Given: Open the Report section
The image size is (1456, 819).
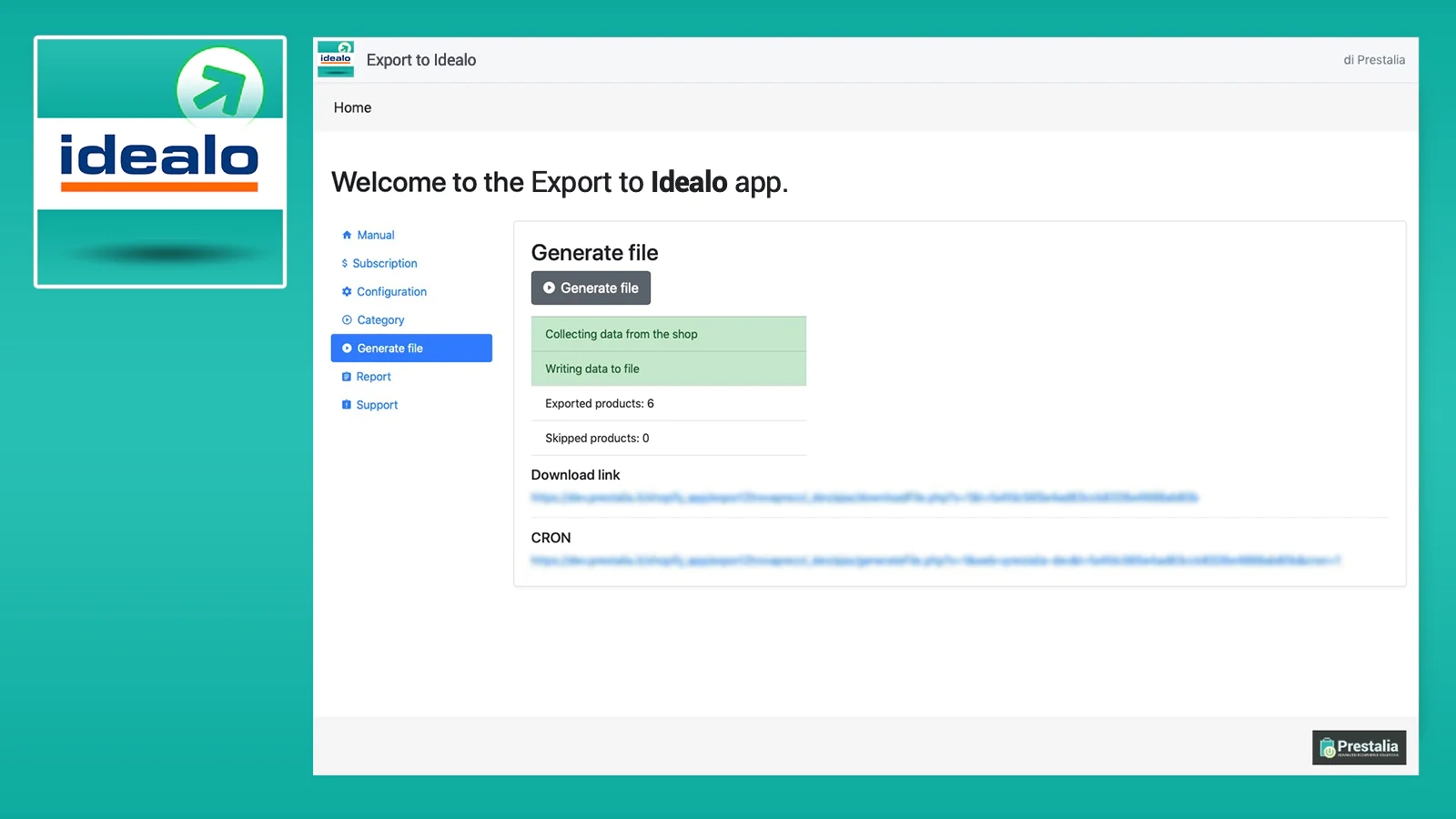Looking at the screenshot, I should point(374,376).
